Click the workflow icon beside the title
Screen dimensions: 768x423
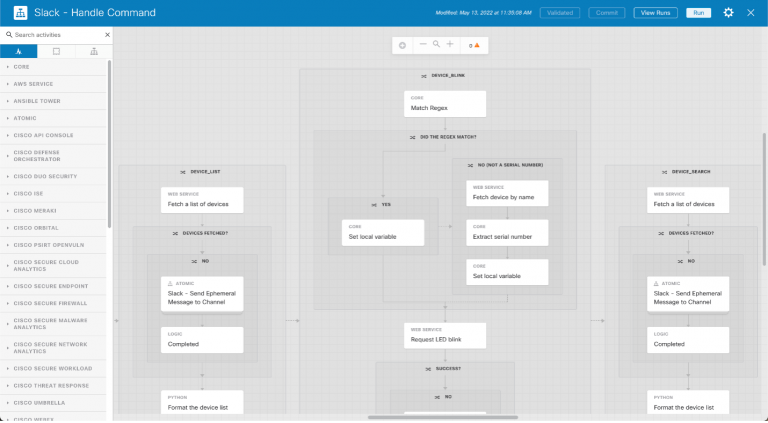pyautogui.click(x=18, y=13)
